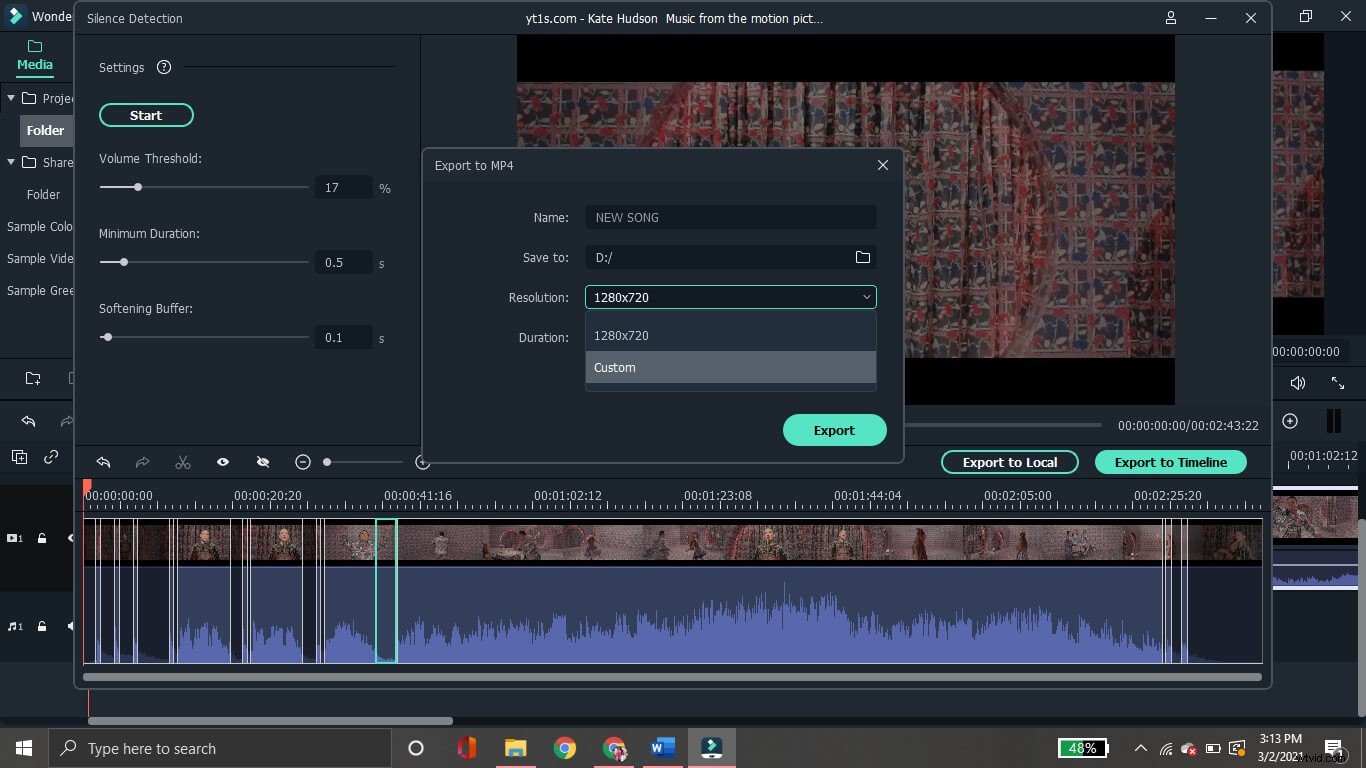Lock the audio track A1

click(41, 626)
